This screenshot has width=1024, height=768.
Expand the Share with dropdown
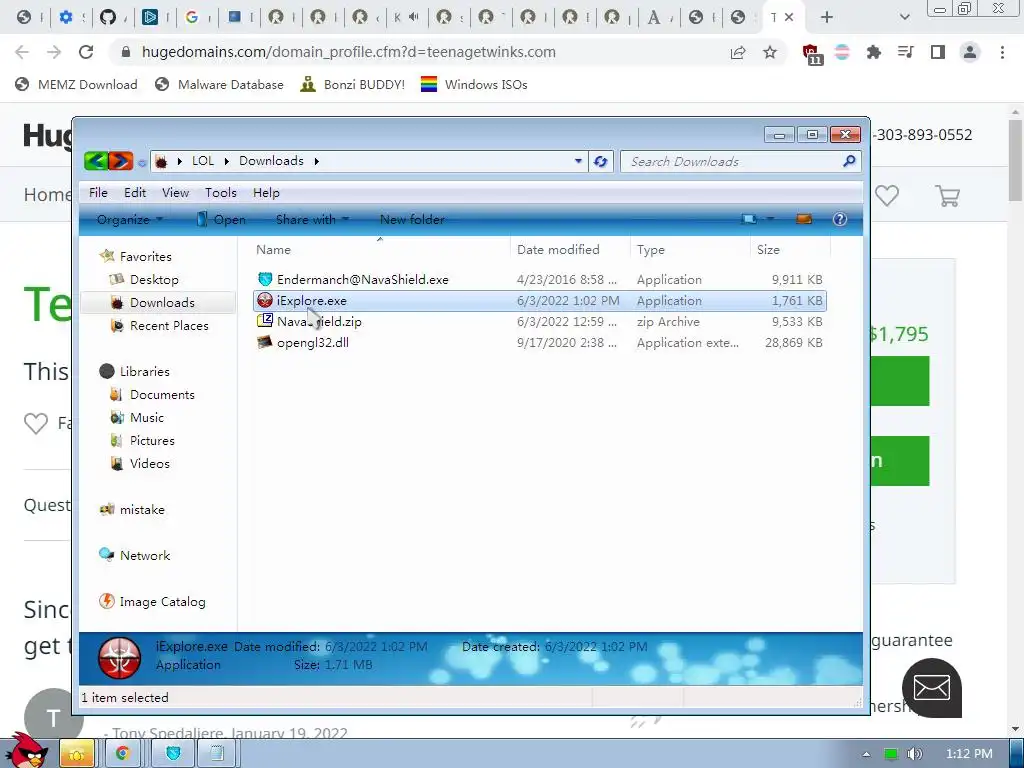(312, 219)
